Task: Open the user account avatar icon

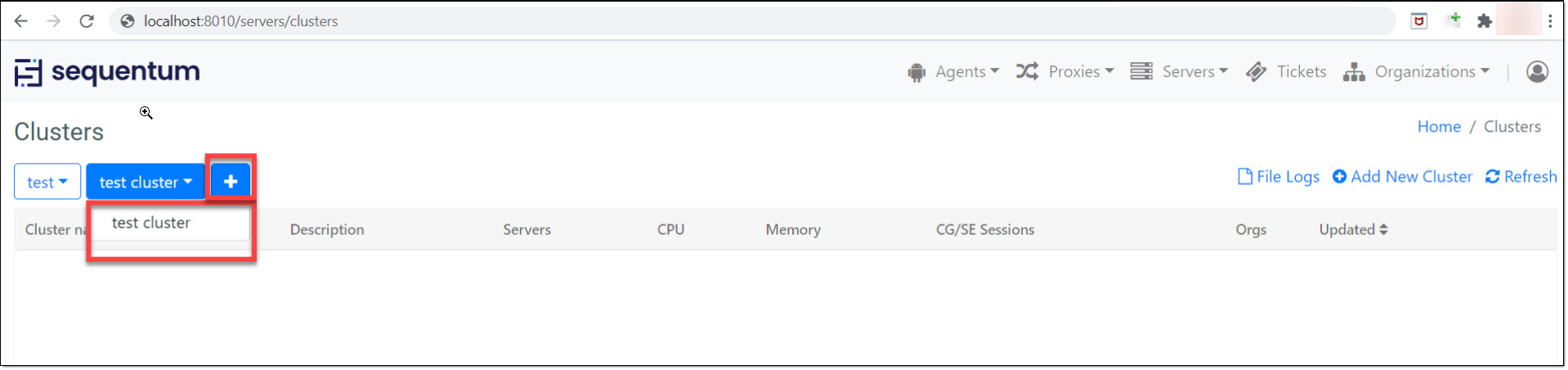Action: tap(1537, 72)
